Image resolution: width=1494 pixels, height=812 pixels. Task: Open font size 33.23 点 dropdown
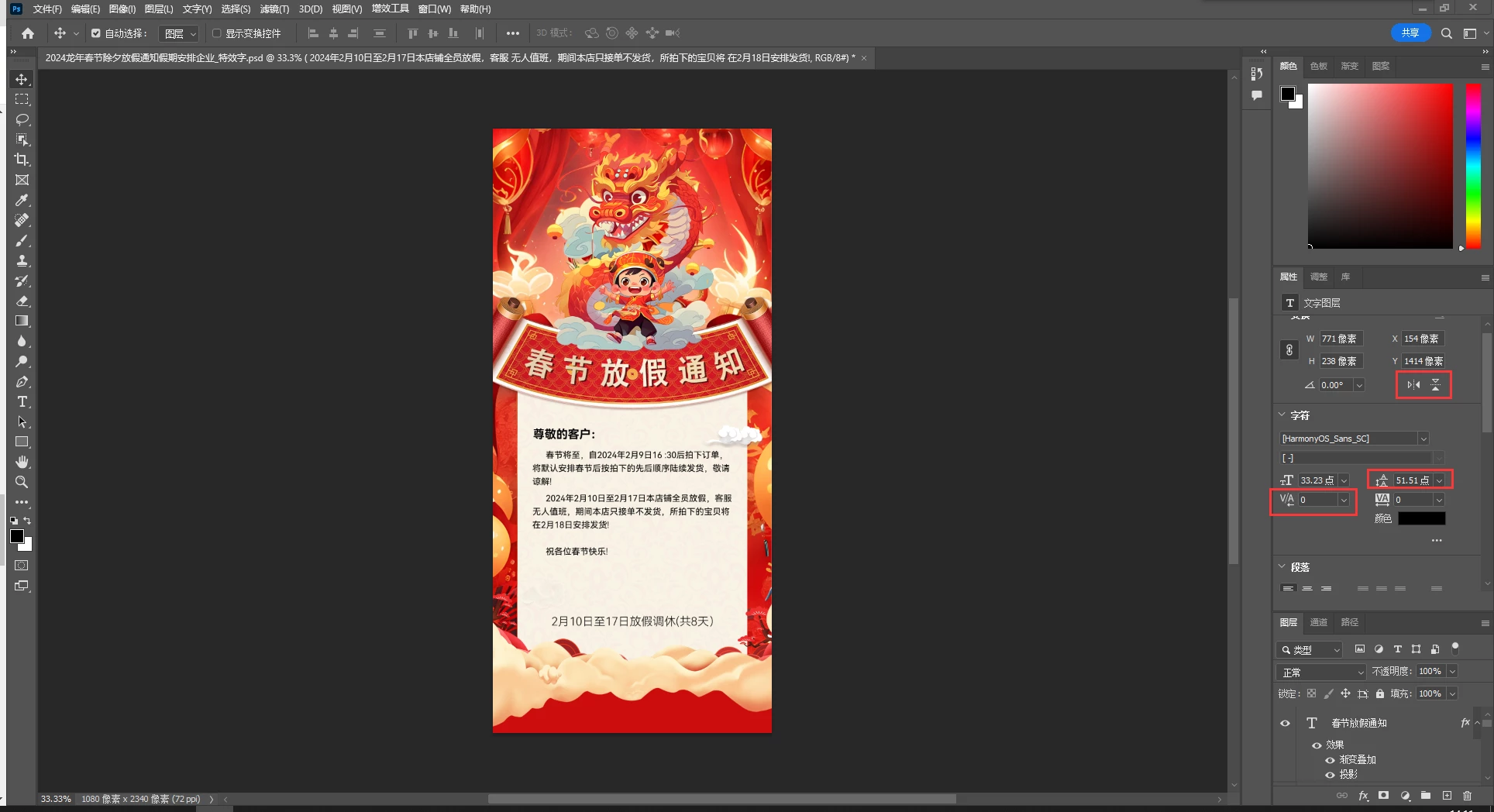tap(1344, 480)
